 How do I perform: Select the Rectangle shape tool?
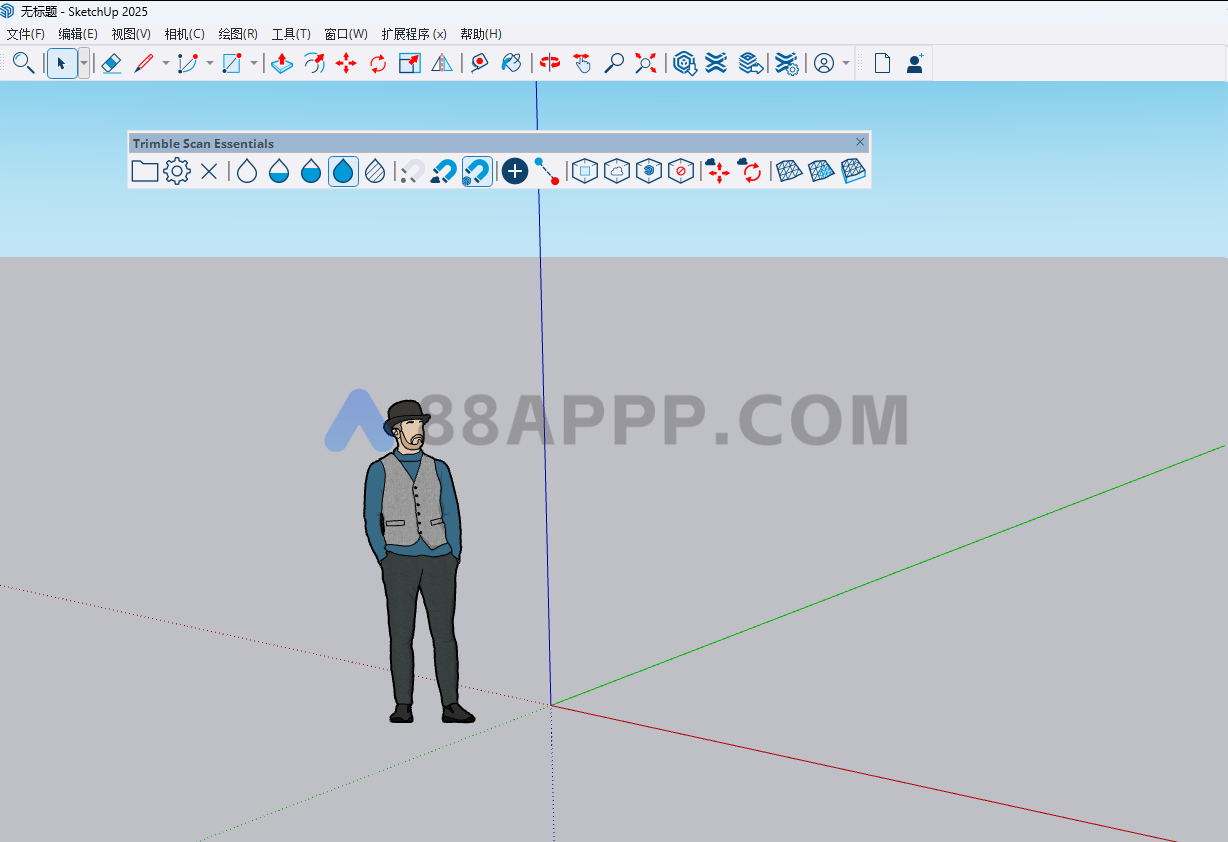click(x=231, y=63)
